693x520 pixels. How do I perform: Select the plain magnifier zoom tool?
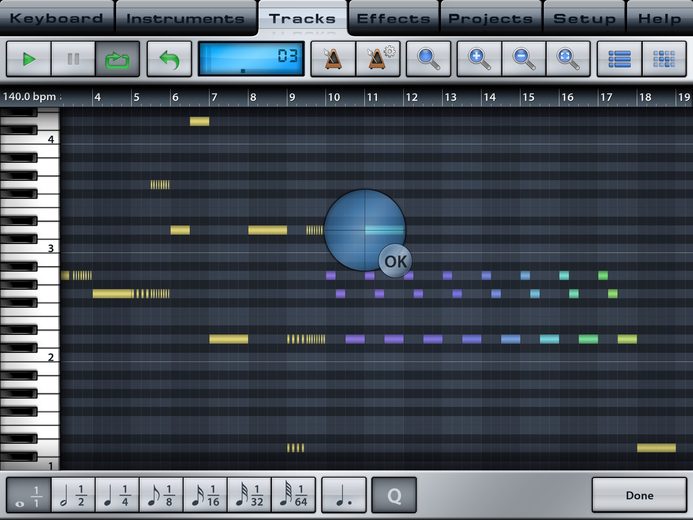pyautogui.click(x=428, y=59)
